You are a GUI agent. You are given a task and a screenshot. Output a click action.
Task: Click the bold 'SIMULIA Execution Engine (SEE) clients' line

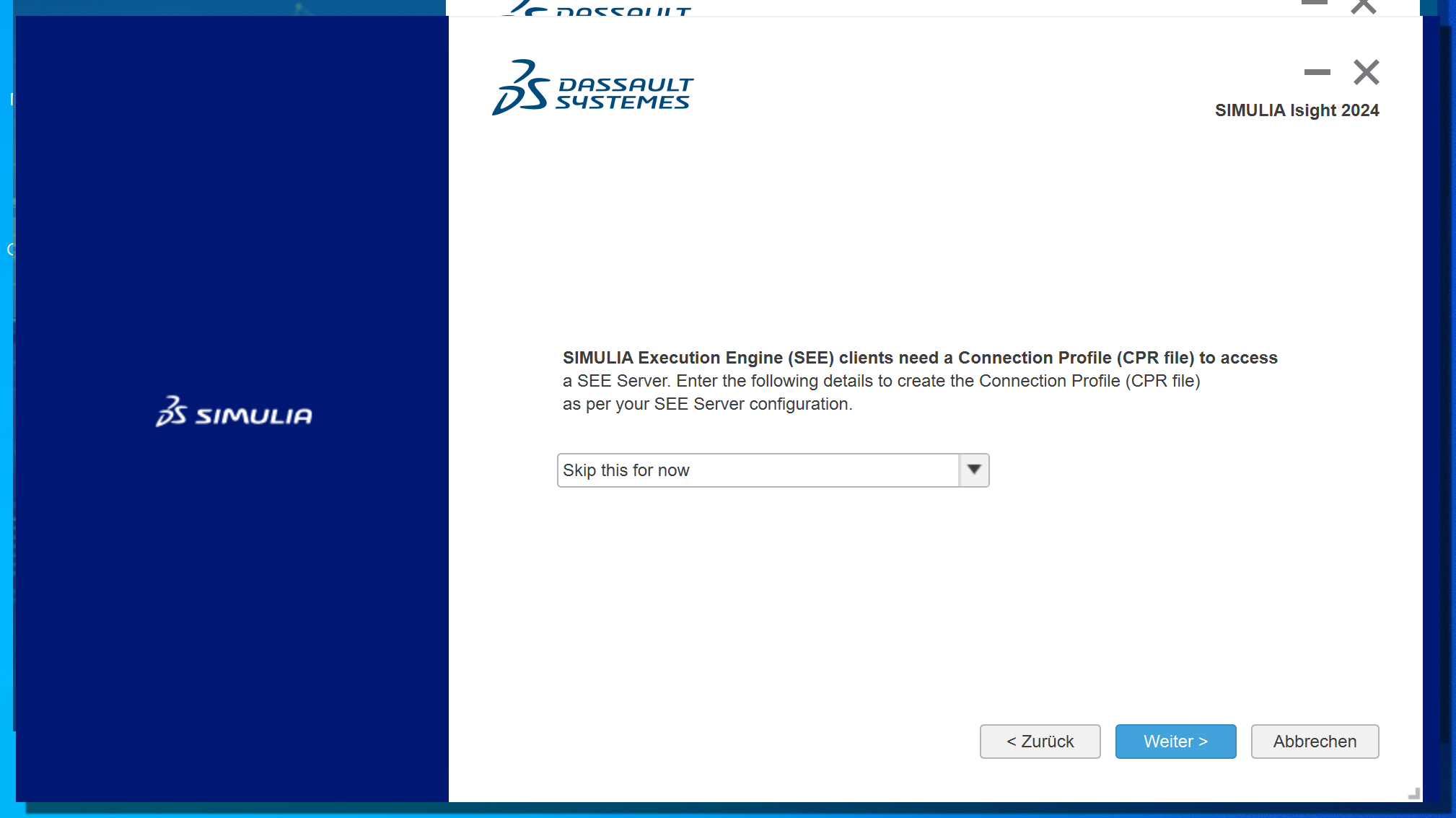click(x=920, y=358)
